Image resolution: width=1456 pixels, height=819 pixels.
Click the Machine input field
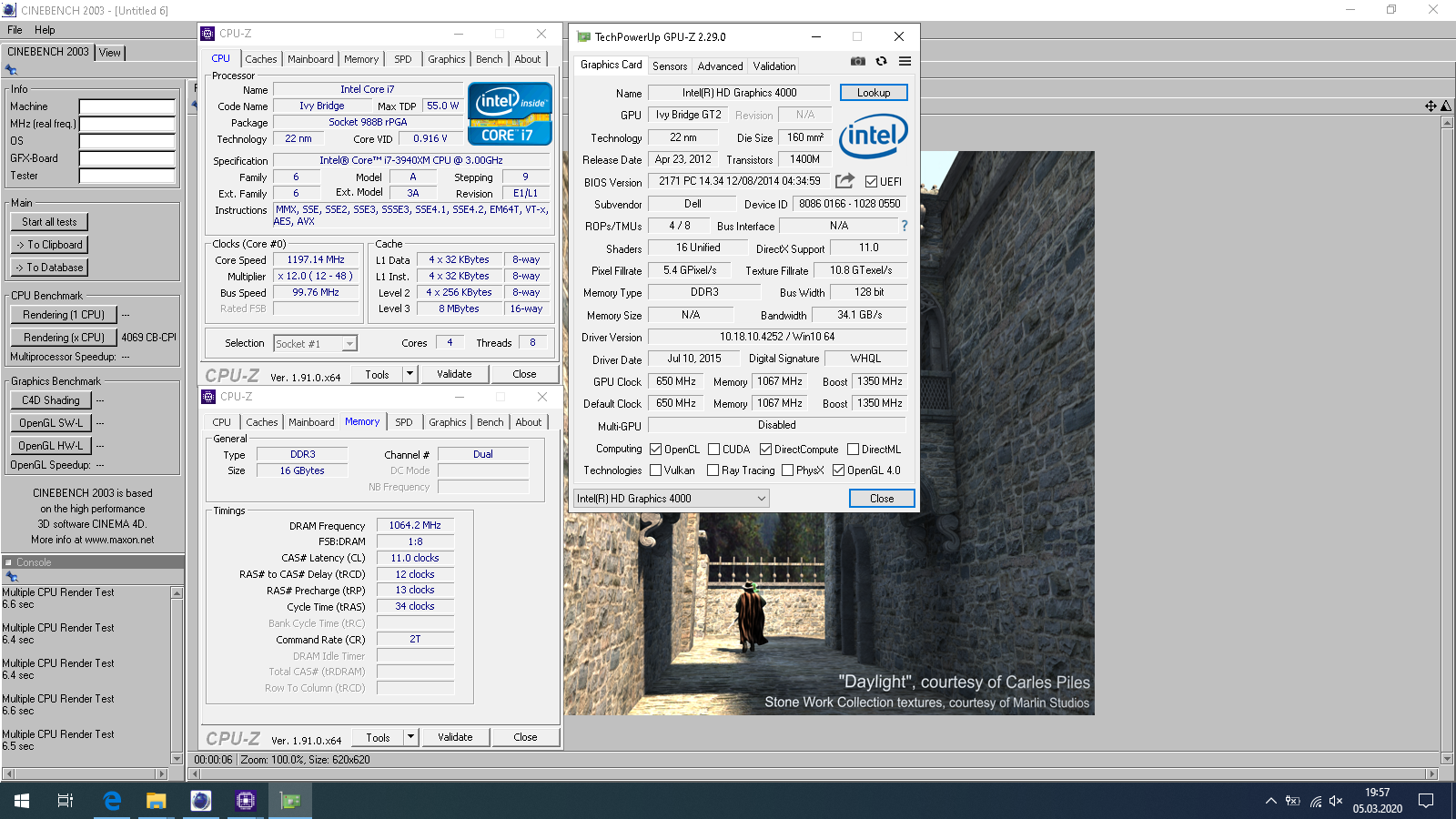126,106
